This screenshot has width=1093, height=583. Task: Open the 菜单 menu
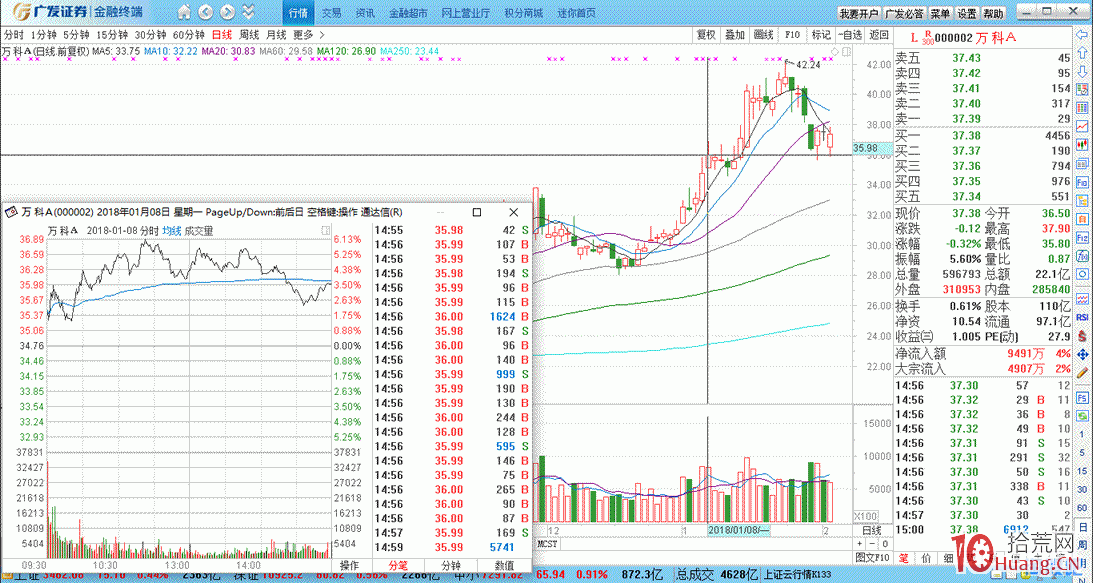pos(940,13)
